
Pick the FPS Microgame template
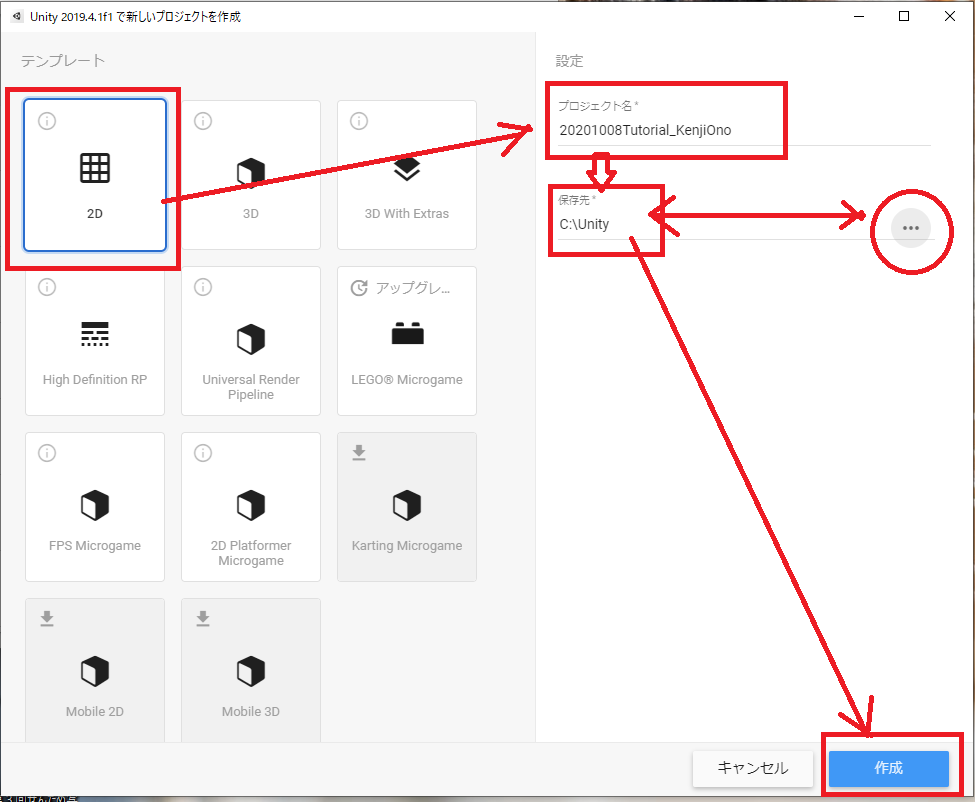pyautogui.click(x=95, y=507)
